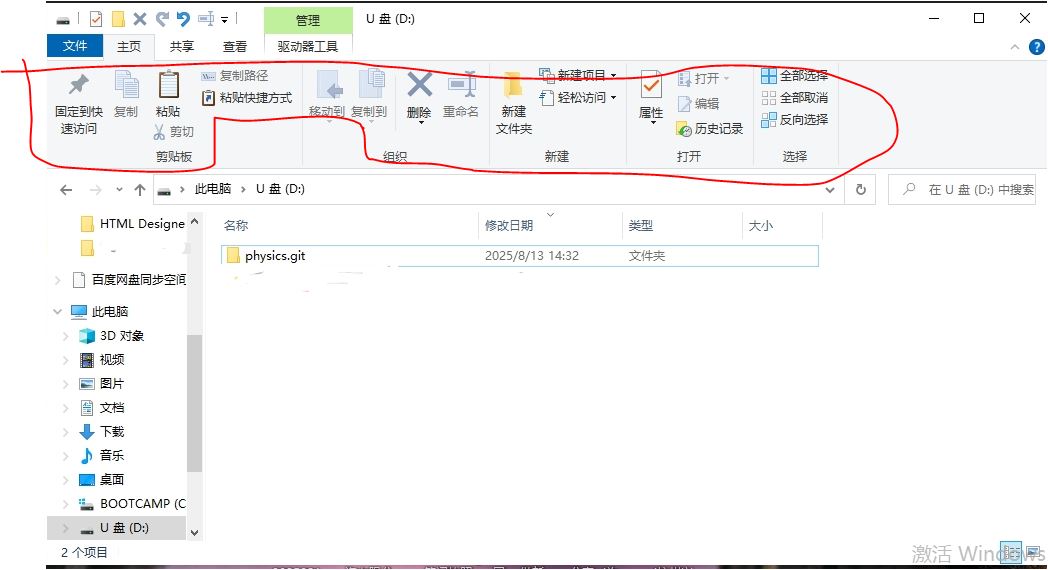Viewport: 1048px width, 570px height.
Task: Click the quick access Properties checkmark icon
Action: point(96,19)
